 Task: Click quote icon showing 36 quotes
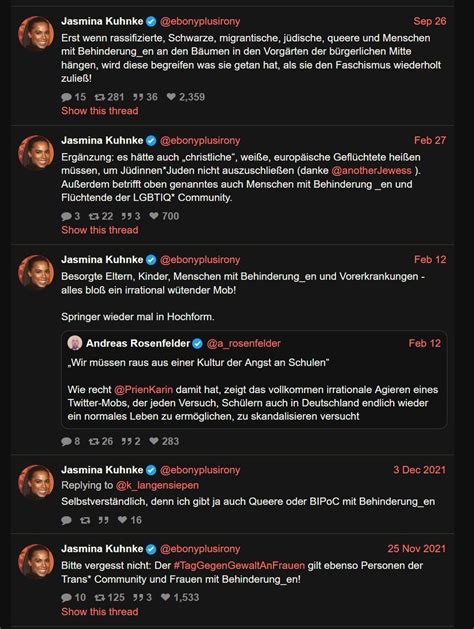[x=138, y=97]
